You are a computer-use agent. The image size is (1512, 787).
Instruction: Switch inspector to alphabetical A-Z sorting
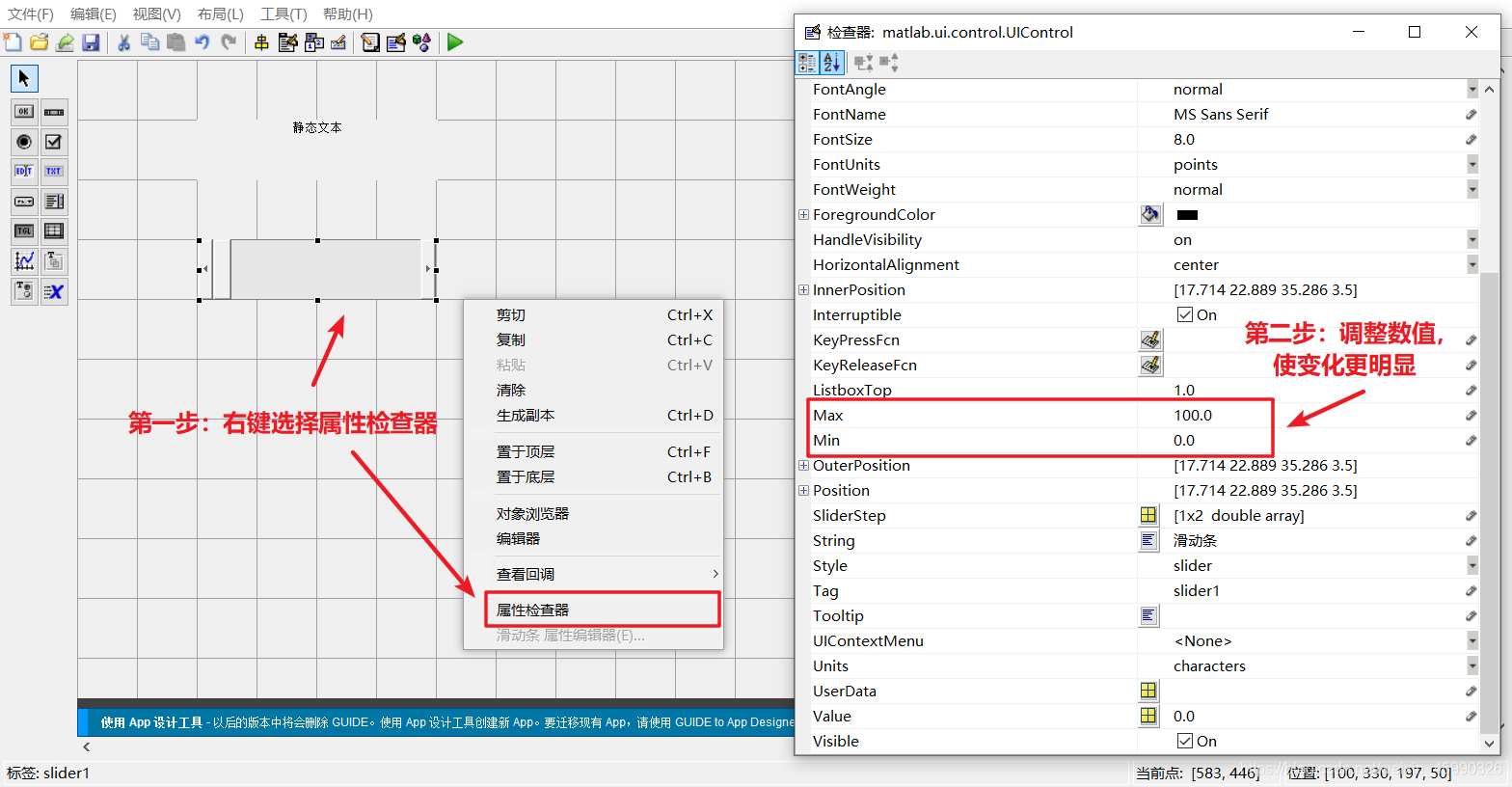coord(831,63)
